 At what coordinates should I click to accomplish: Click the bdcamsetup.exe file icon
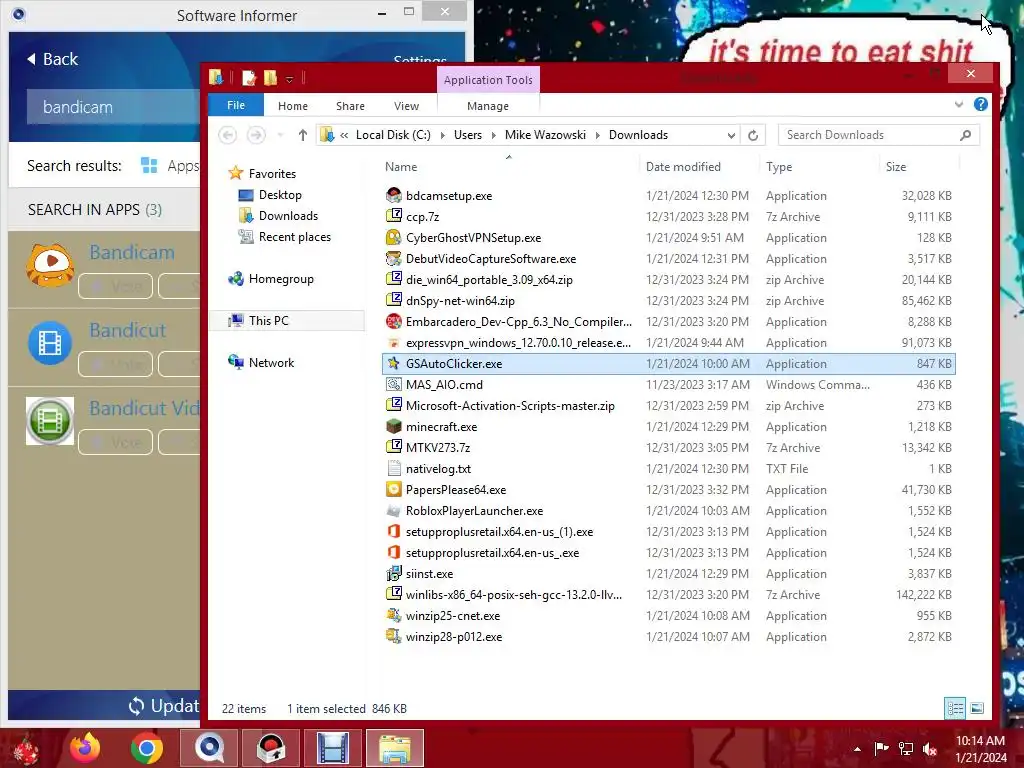(393, 195)
